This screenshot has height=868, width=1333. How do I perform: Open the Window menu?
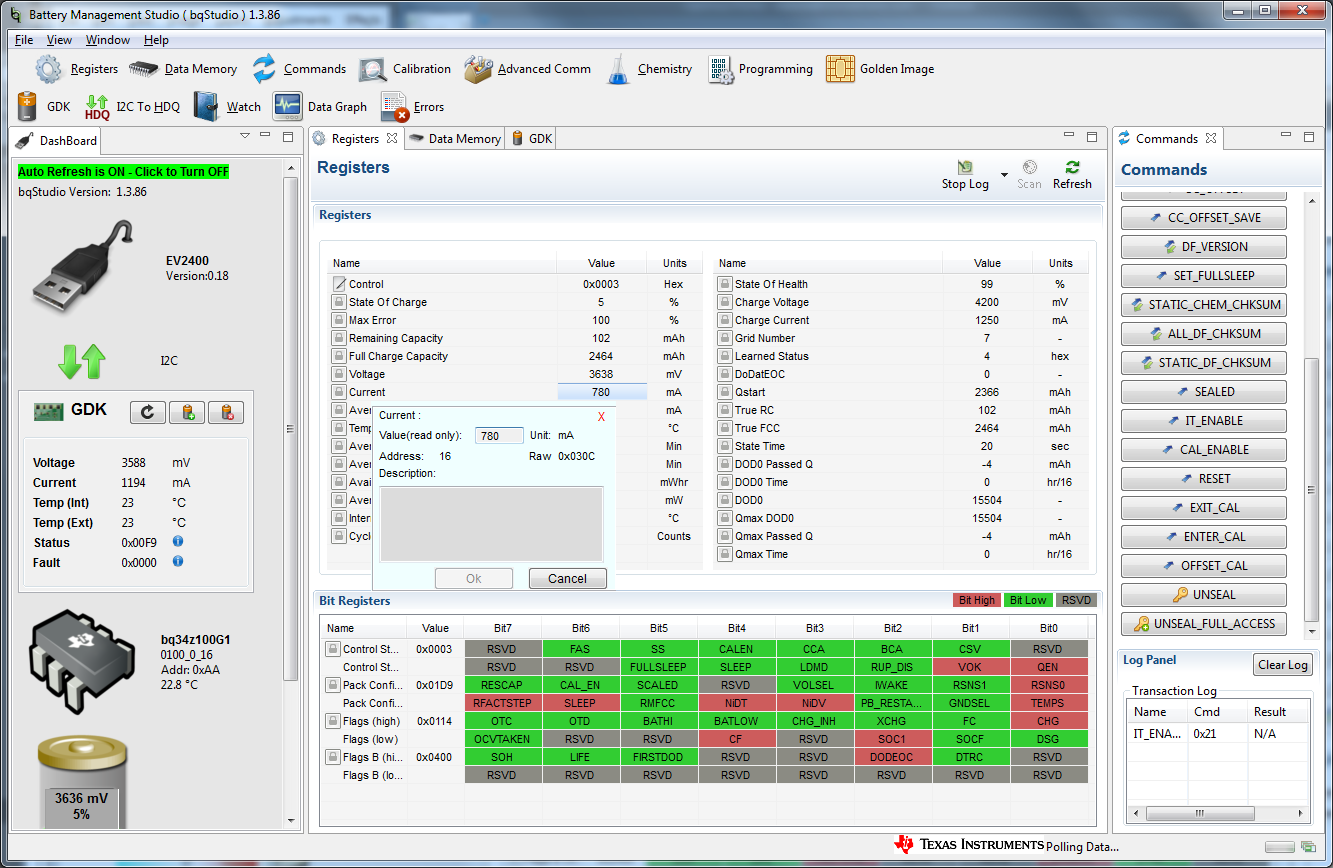108,40
